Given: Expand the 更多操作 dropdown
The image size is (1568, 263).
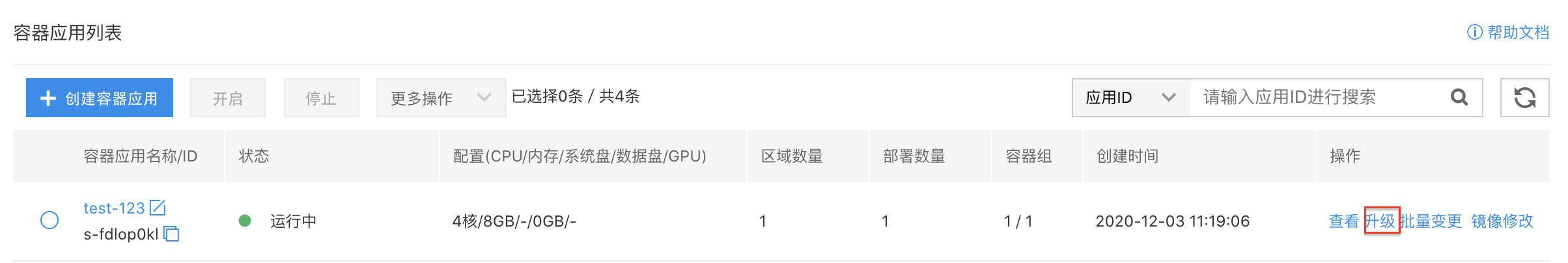Looking at the screenshot, I should click(441, 98).
